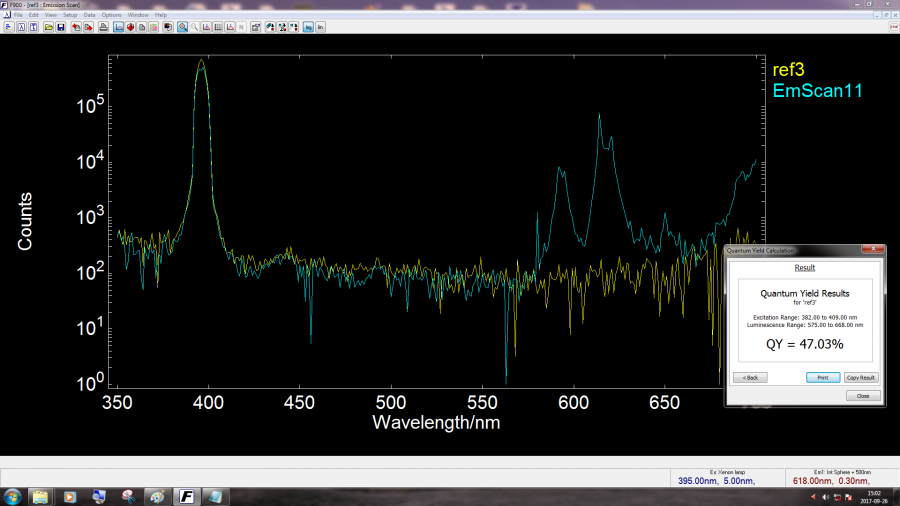Open the File menu
Screen dimensions: 900x506
(18, 15)
